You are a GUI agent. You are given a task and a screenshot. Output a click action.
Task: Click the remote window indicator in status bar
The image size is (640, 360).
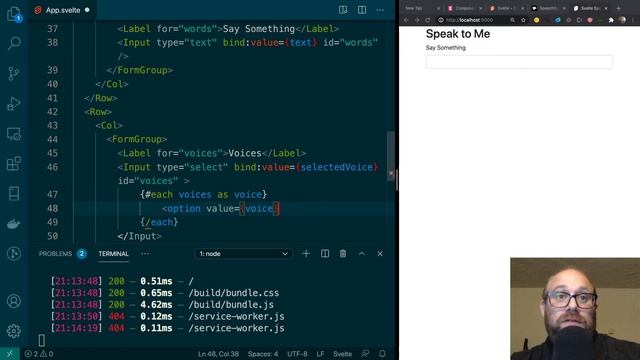tap(9, 353)
